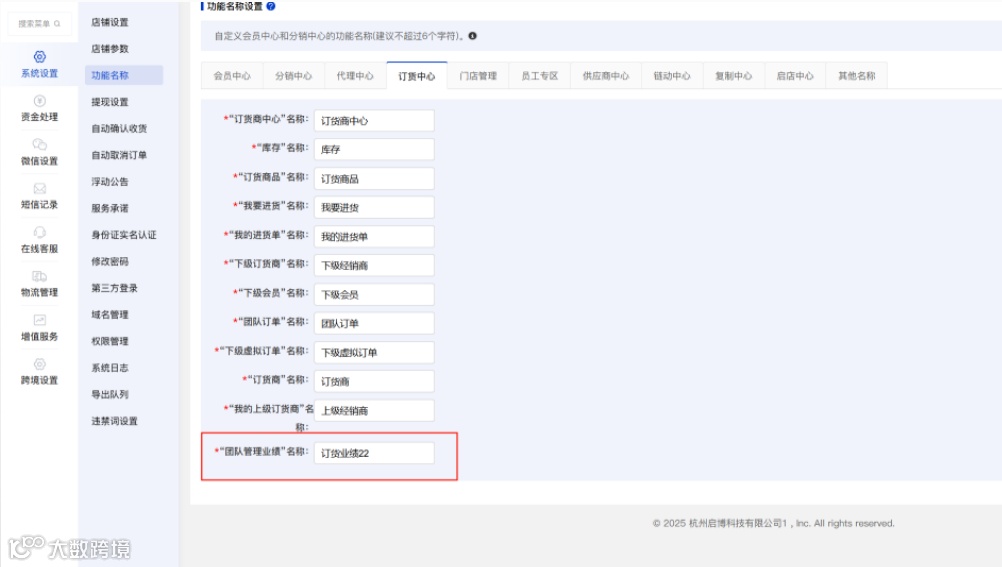
Task: Open 系统日志 menu item
Action: pos(110,368)
